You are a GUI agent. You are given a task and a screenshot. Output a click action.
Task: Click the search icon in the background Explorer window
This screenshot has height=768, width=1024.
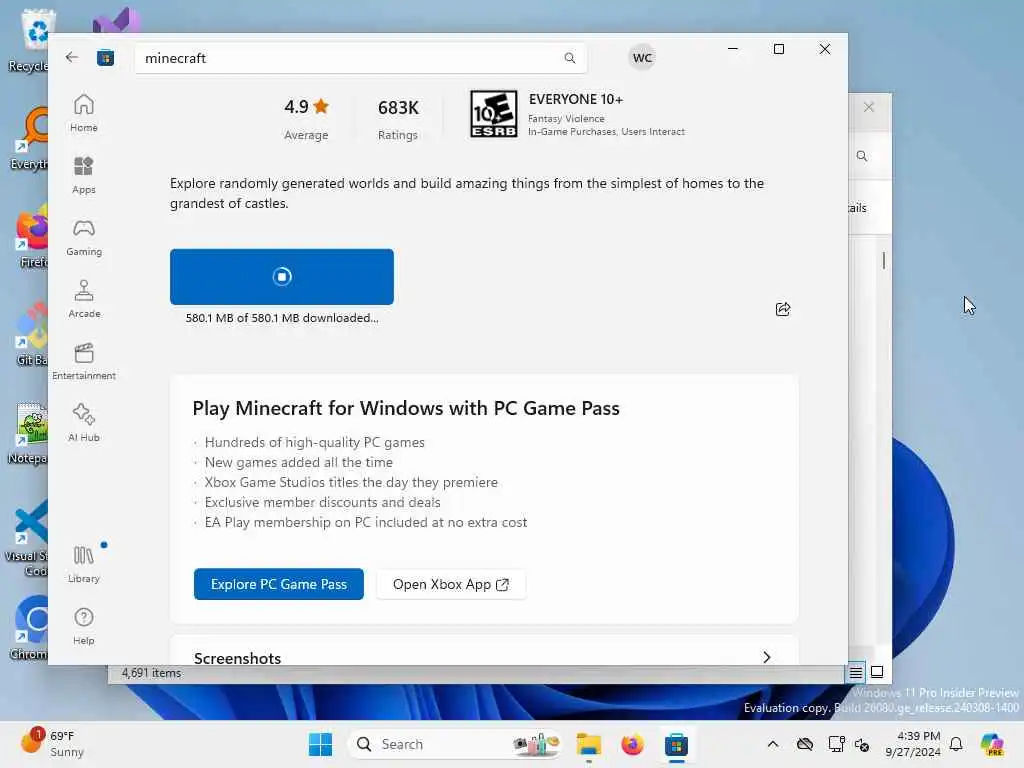coord(862,156)
